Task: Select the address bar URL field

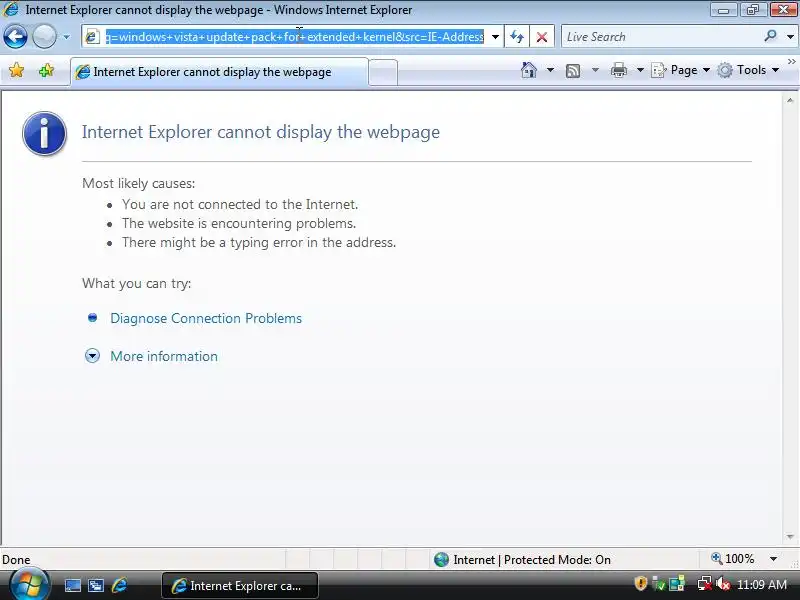Action: pyautogui.click(x=294, y=37)
